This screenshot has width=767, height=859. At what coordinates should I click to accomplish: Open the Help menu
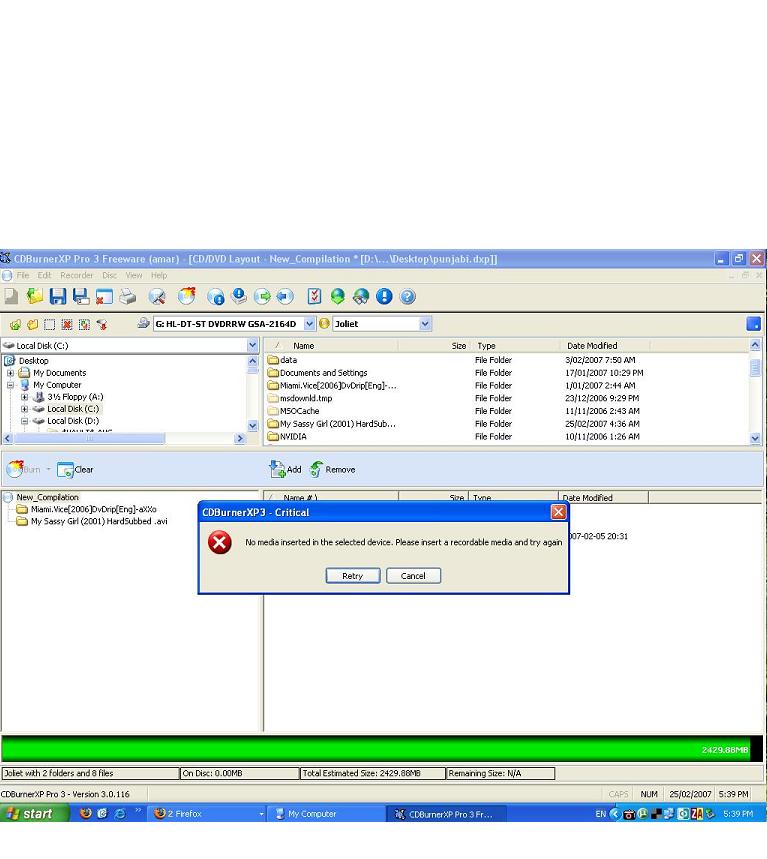[x=159, y=275]
